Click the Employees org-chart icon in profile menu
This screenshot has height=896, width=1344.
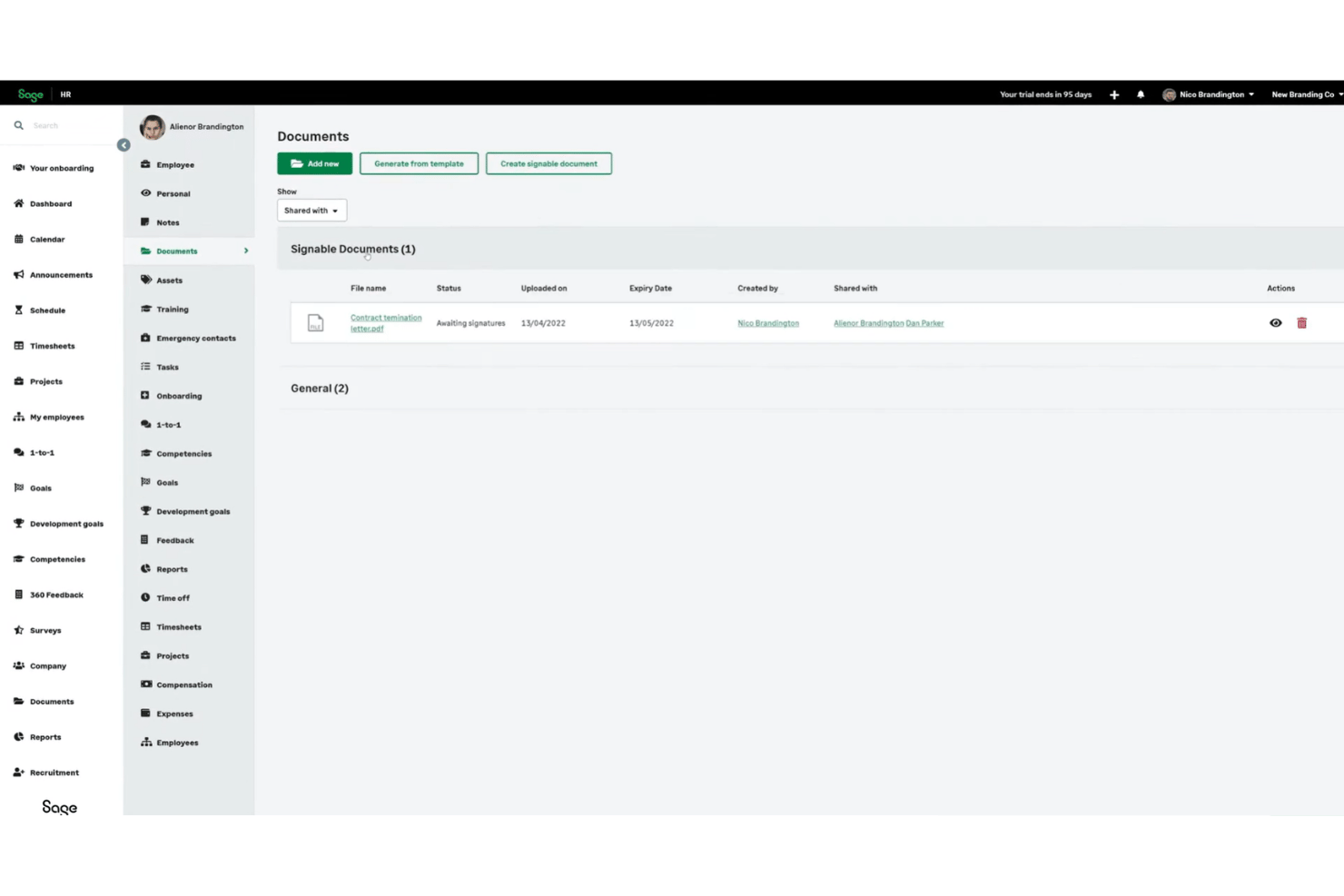click(145, 743)
